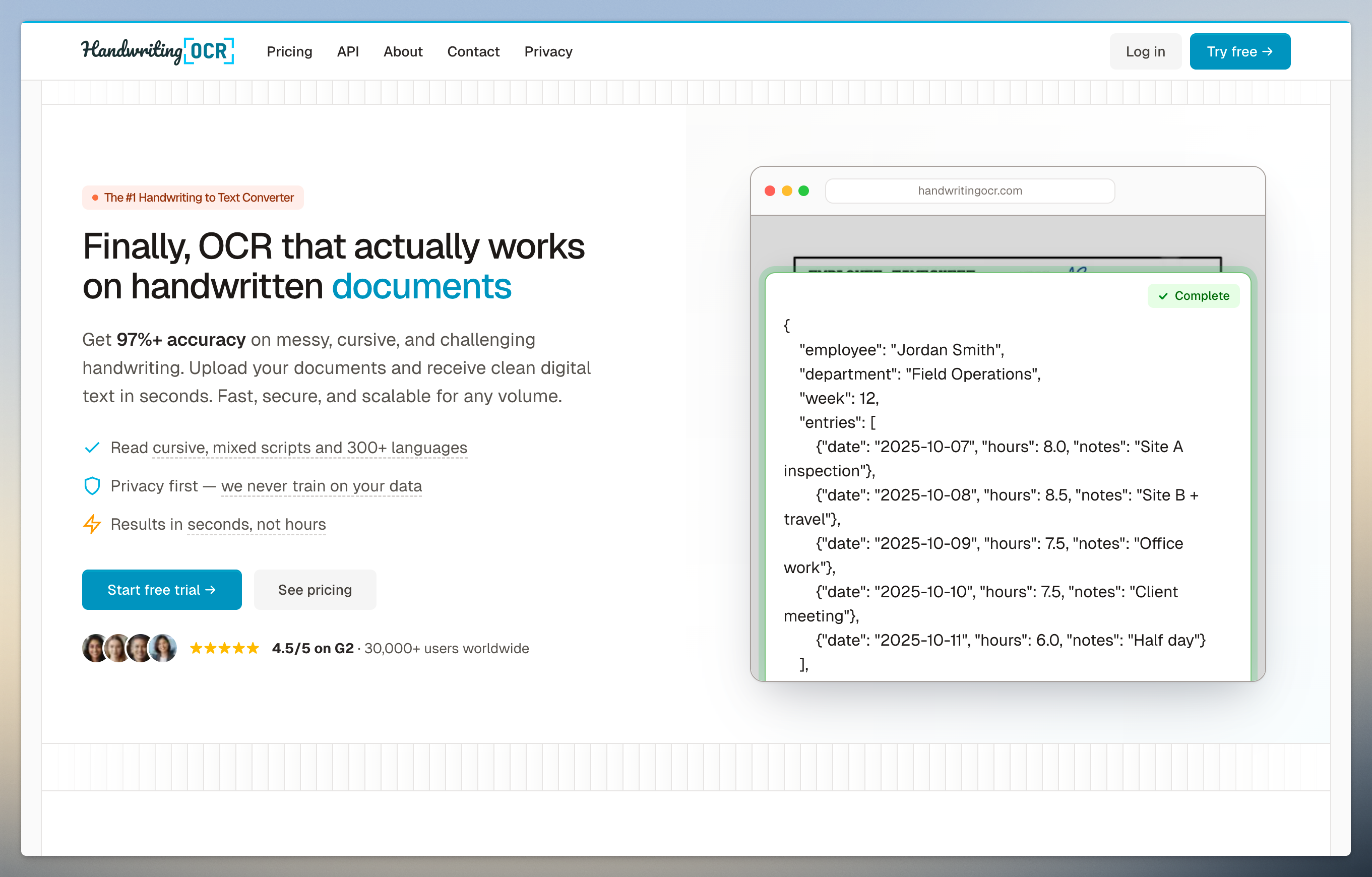This screenshot has height=877, width=1372.
Task: Click the See pricing button
Action: coord(315,589)
